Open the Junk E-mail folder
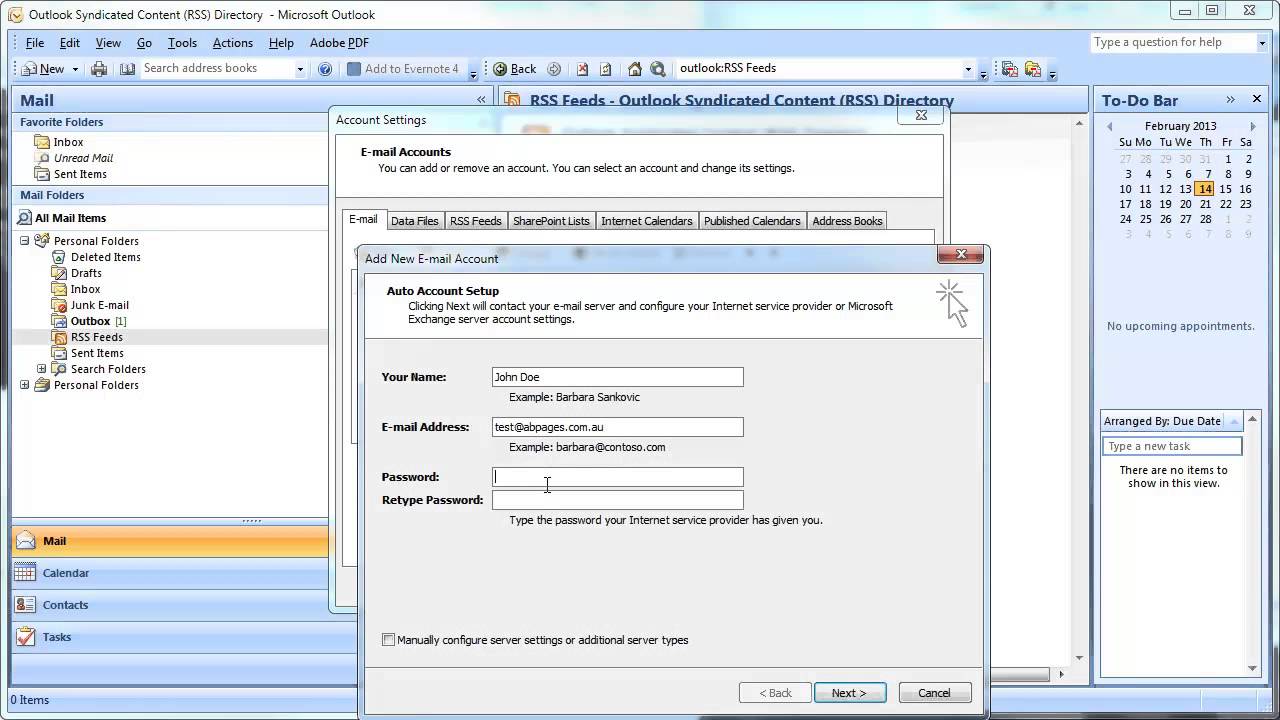This screenshot has height=720, width=1280. 99,305
